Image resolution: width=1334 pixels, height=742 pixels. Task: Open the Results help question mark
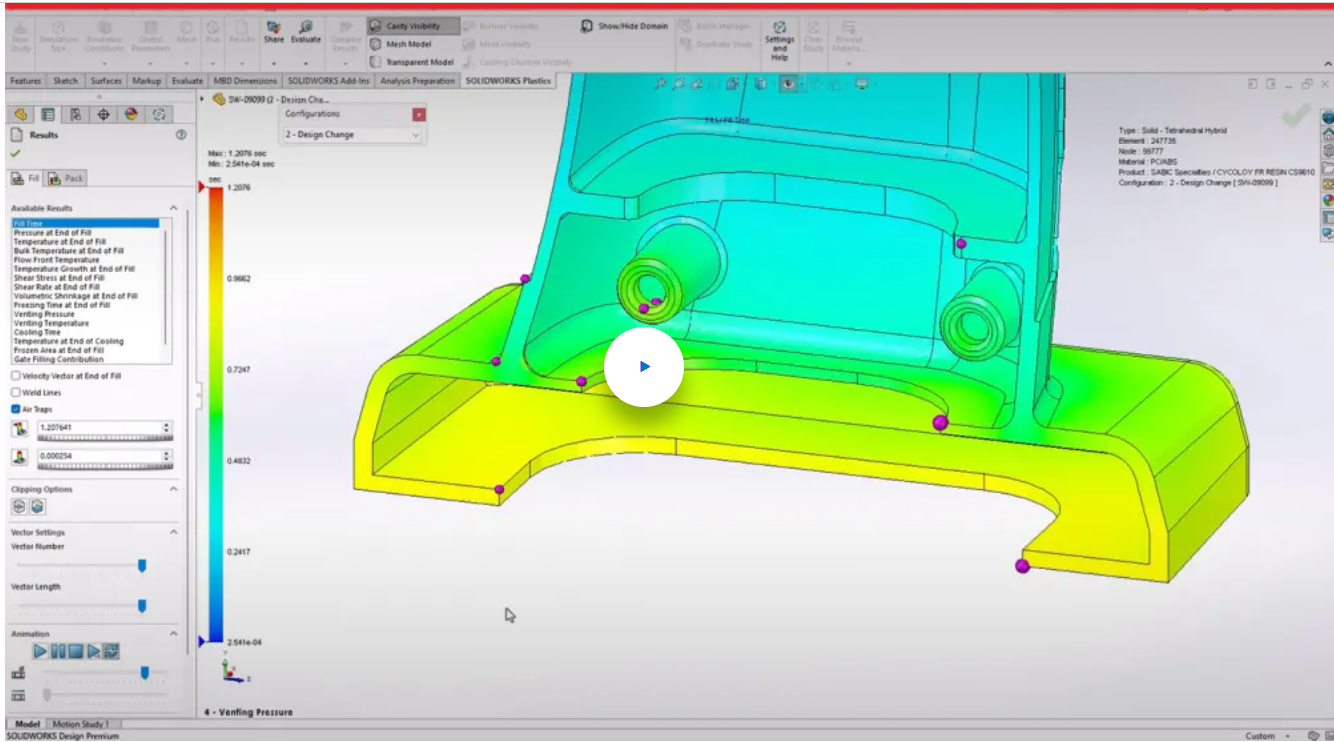point(182,134)
